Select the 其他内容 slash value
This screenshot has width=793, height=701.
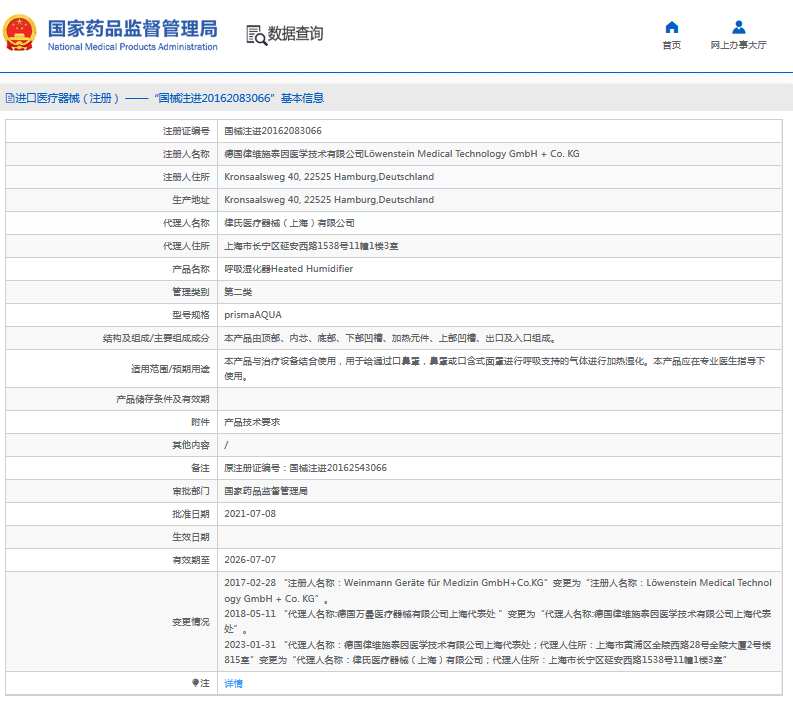click(226, 445)
